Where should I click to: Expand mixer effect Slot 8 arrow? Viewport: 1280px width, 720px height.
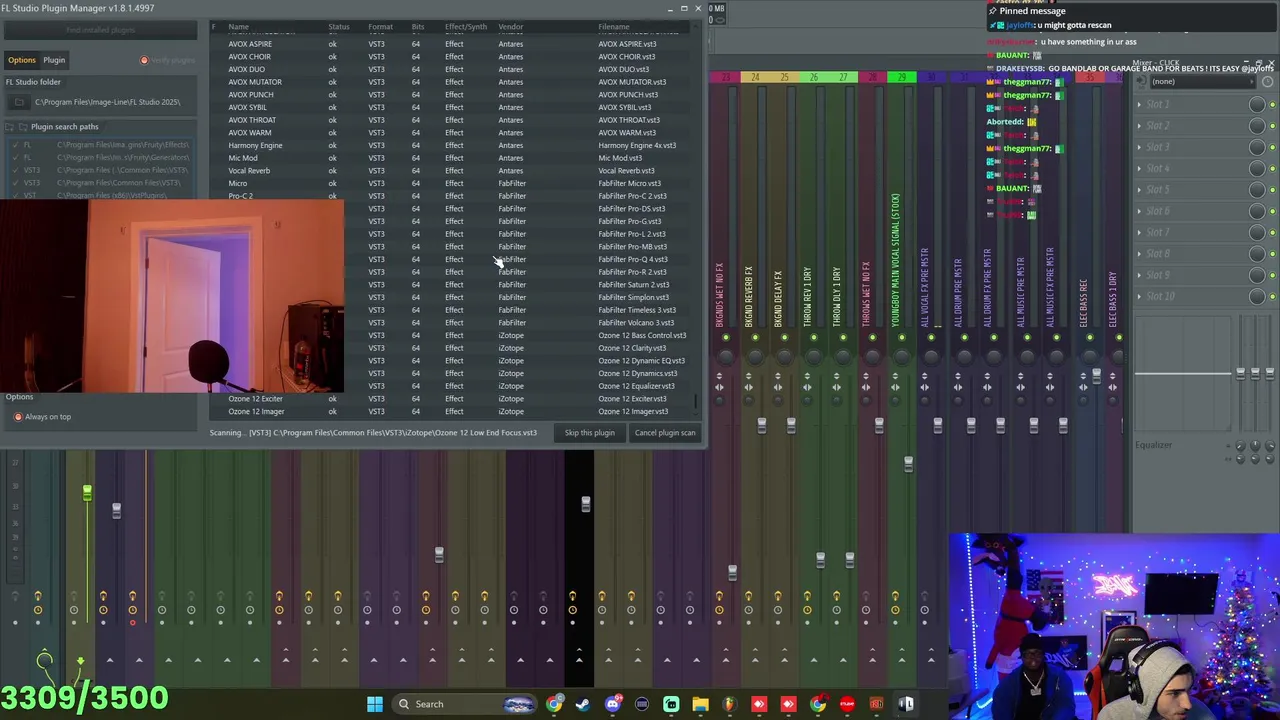1139,253
